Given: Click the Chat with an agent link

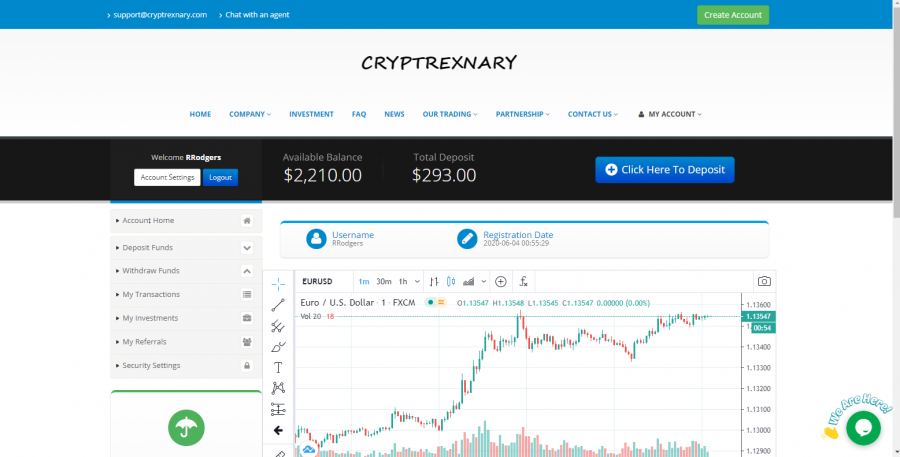Looking at the screenshot, I should click(x=257, y=15).
